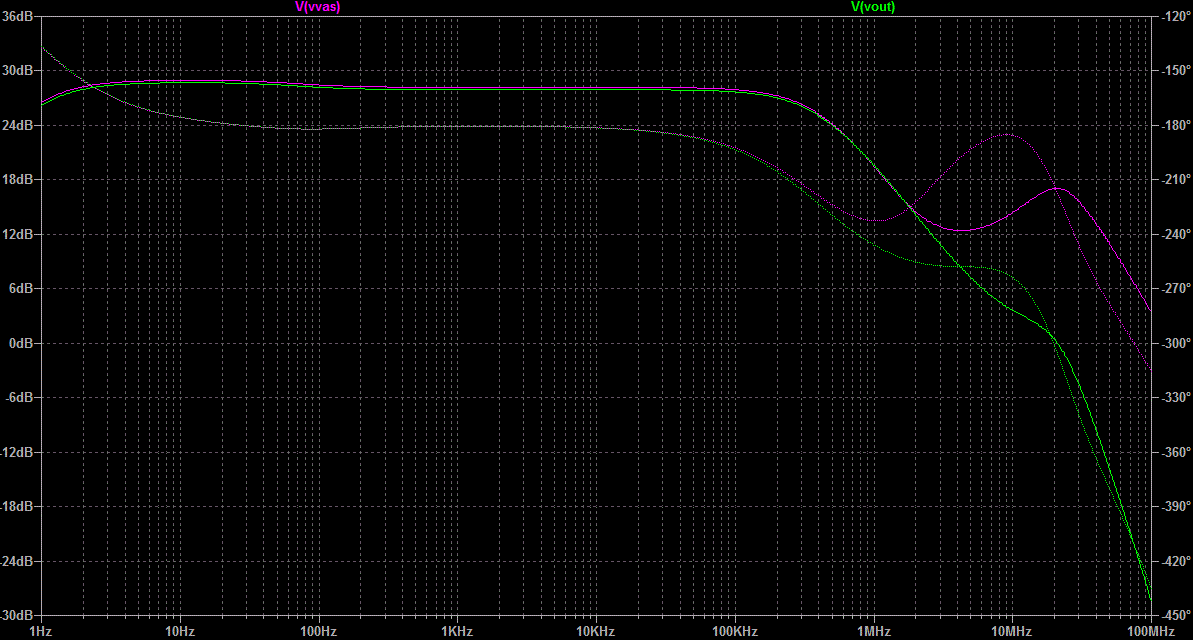
Task: Click the 10MHz frequency axis label
Action: [1012, 632]
